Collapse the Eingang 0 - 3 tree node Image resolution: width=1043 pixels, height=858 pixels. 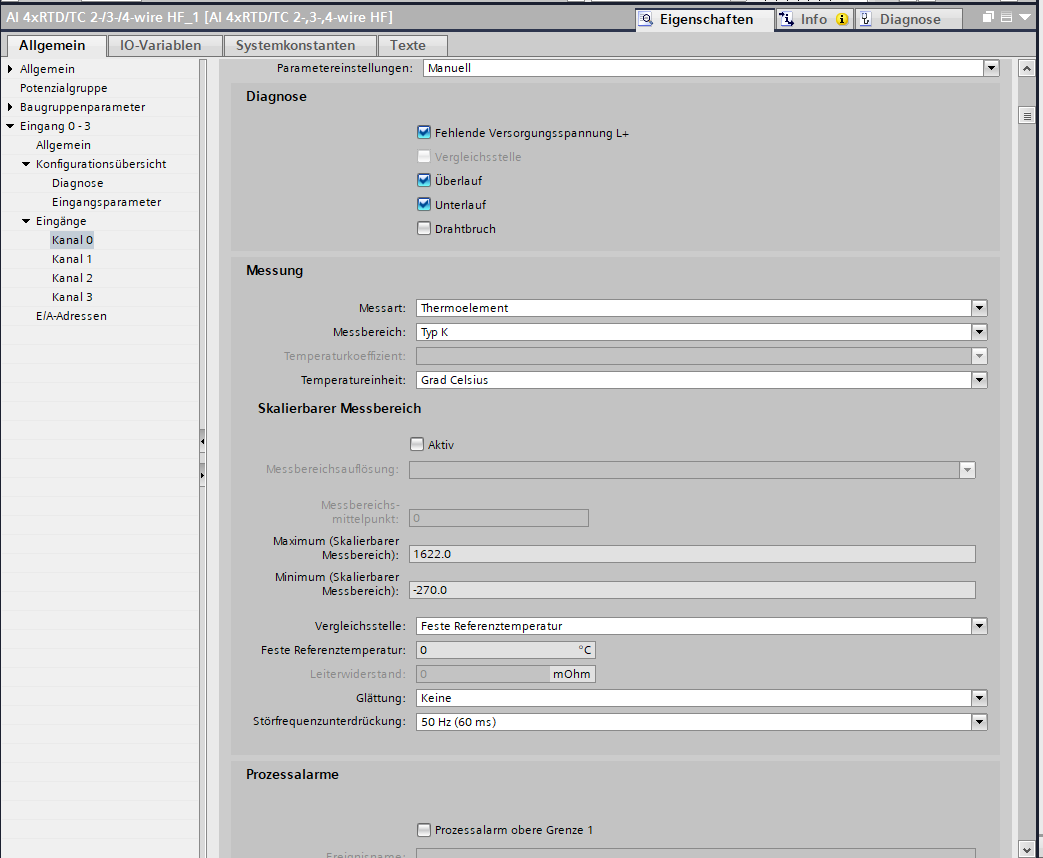coord(10,126)
